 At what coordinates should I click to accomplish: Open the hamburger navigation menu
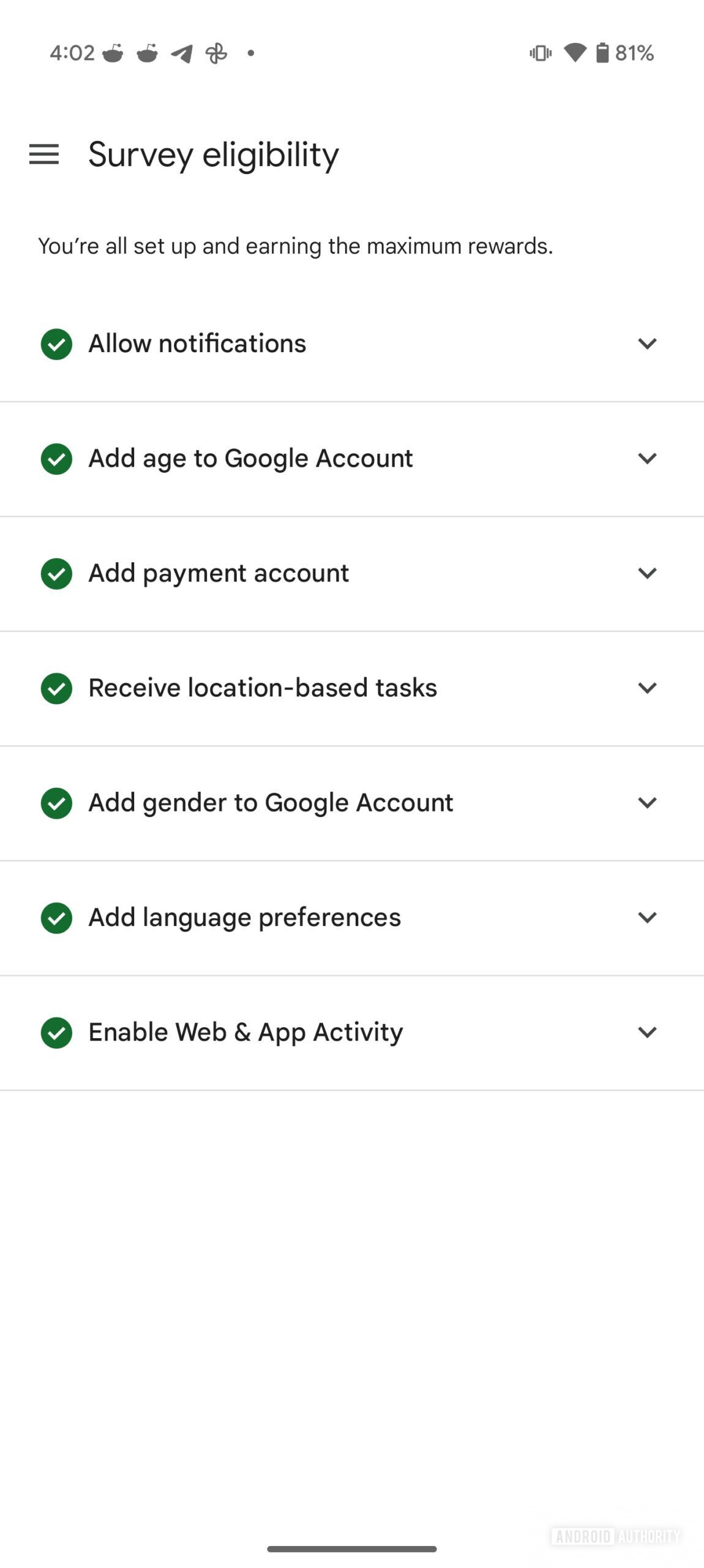(x=44, y=154)
